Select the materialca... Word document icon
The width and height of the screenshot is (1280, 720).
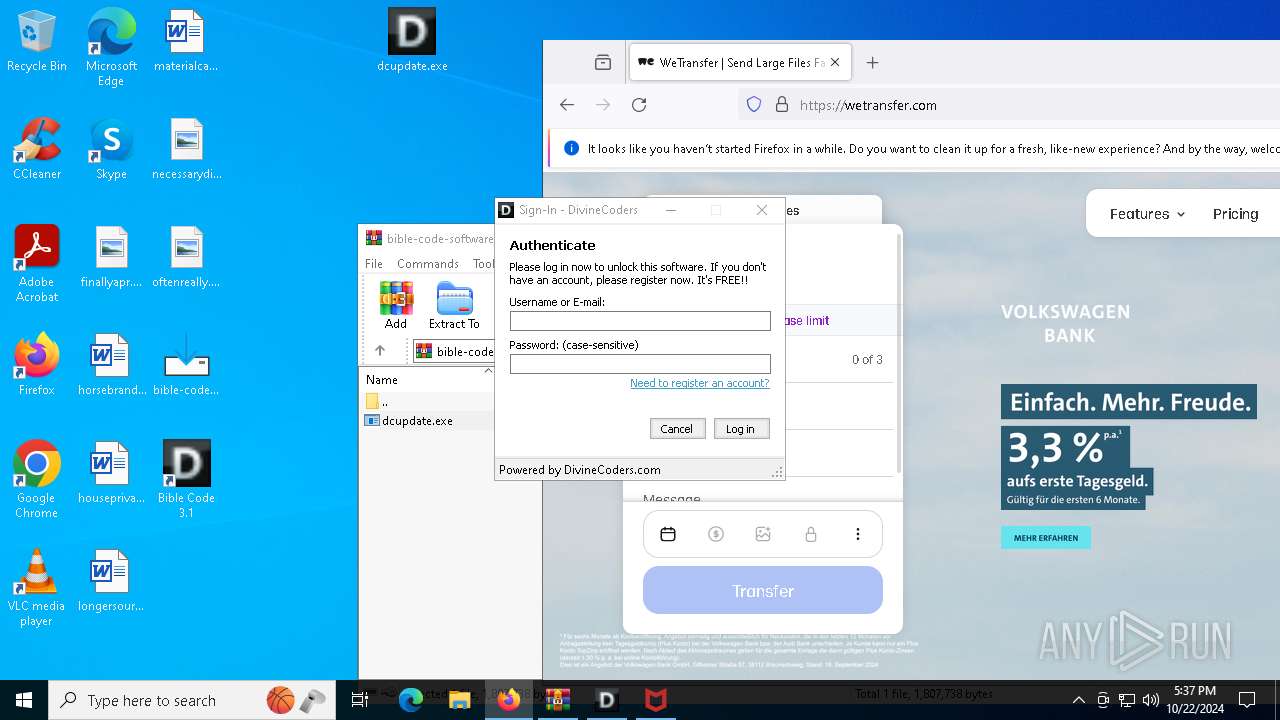(x=186, y=41)
